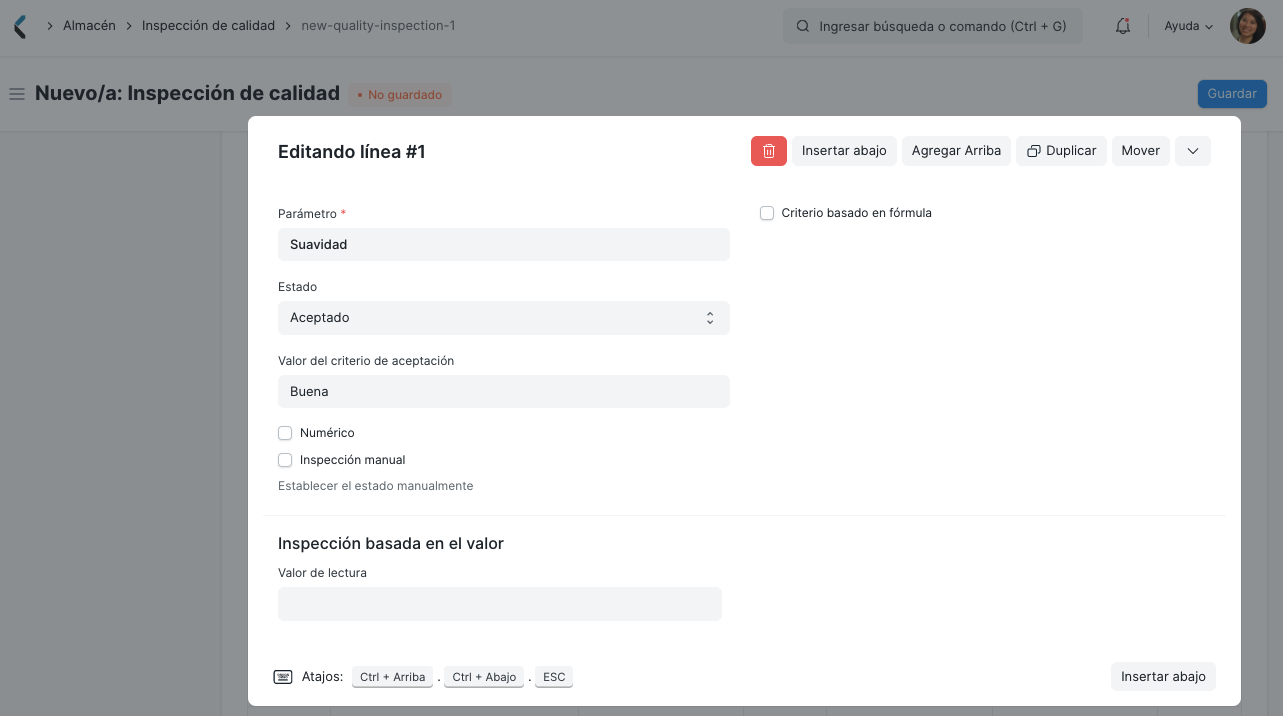Click the search magnifier icon
Screen dimensions: 1283x716
click(x=802, y=26)
